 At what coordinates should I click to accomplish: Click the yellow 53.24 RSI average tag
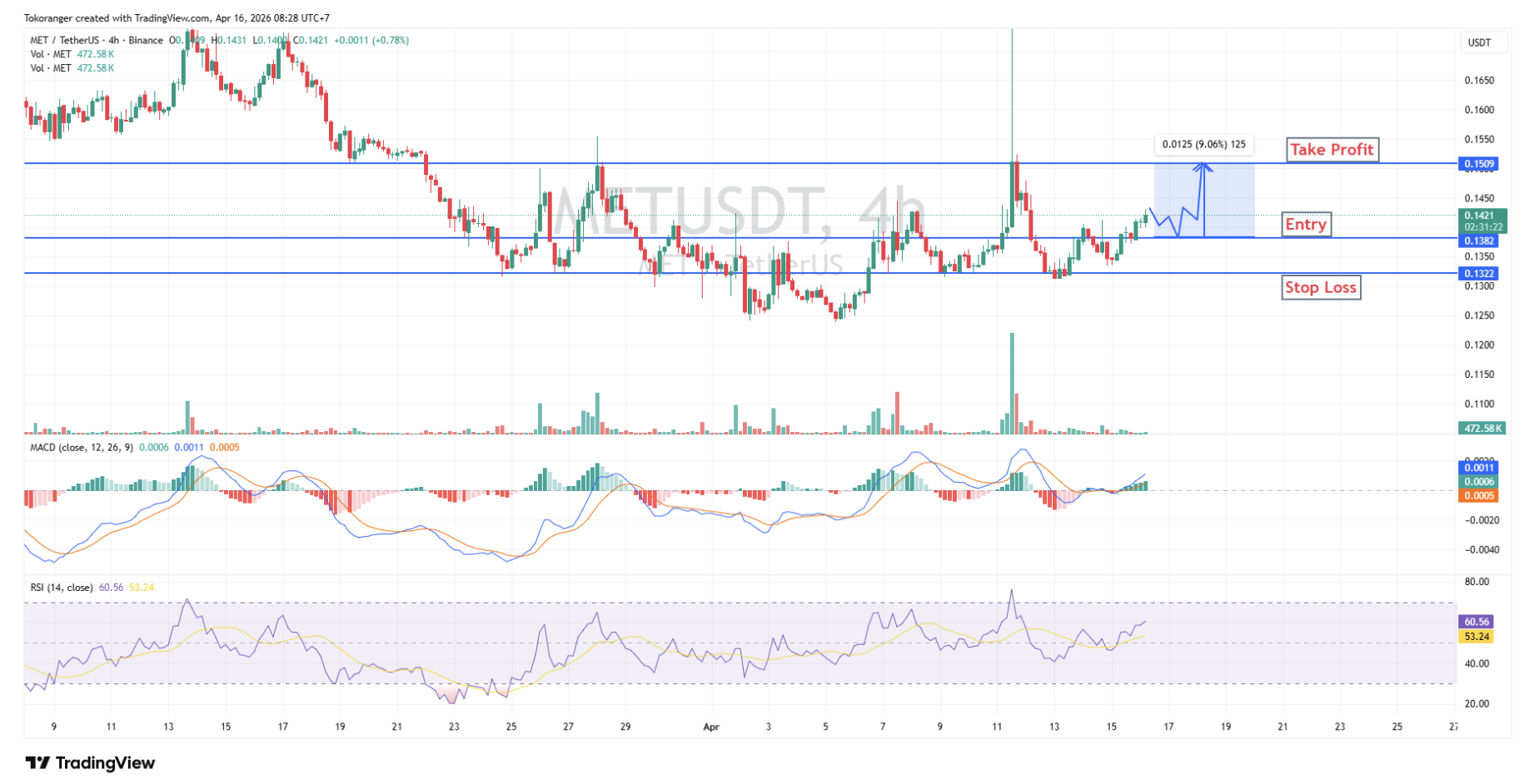[1476, 637]
